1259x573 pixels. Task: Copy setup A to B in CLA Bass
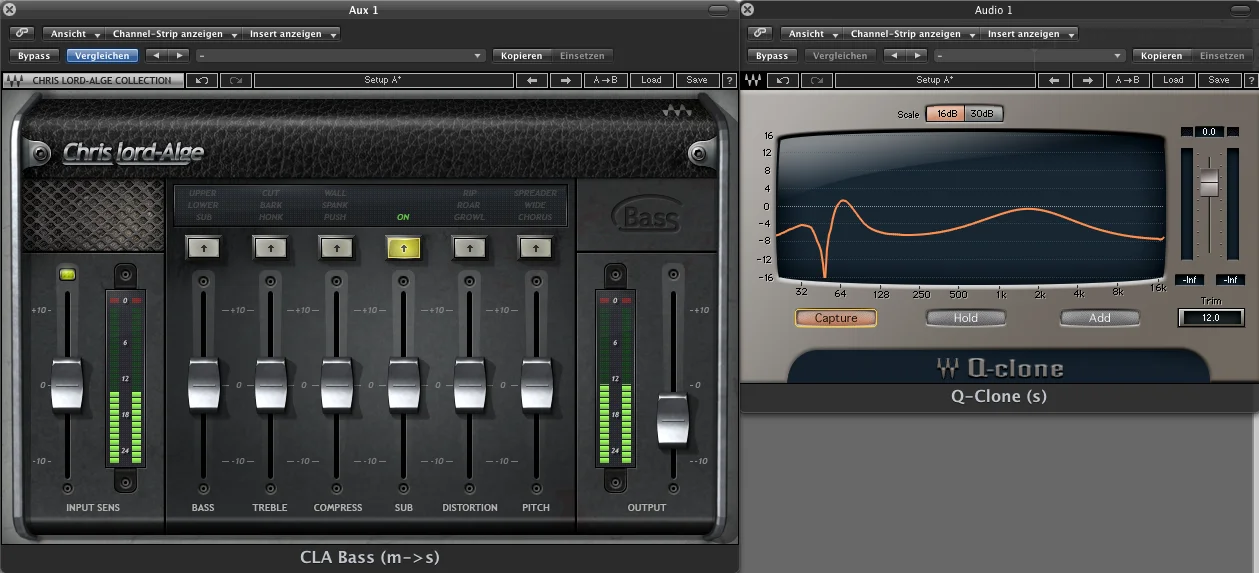(x=605, y=80)
